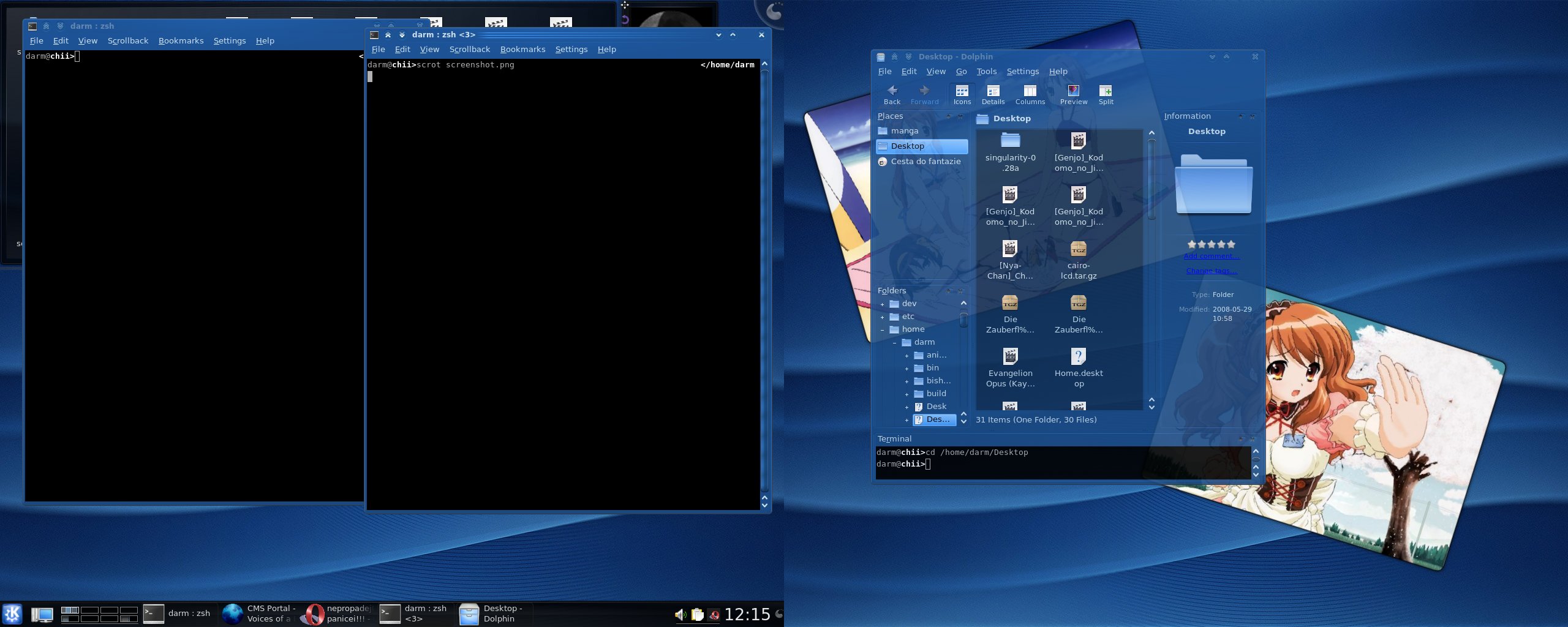Click the Change tags... link
Viewport: 1568px width, 627px height.
coord(1212,271)
